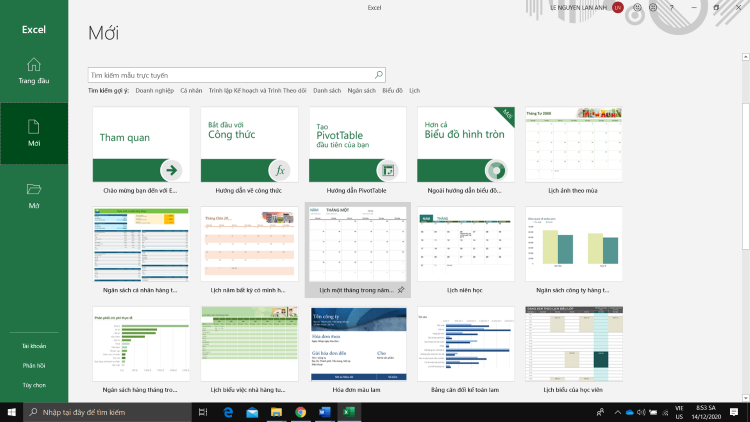Screen dimensions: 750x422
Task: Show hidden tray icons chevron
Action: coord(618,412)
